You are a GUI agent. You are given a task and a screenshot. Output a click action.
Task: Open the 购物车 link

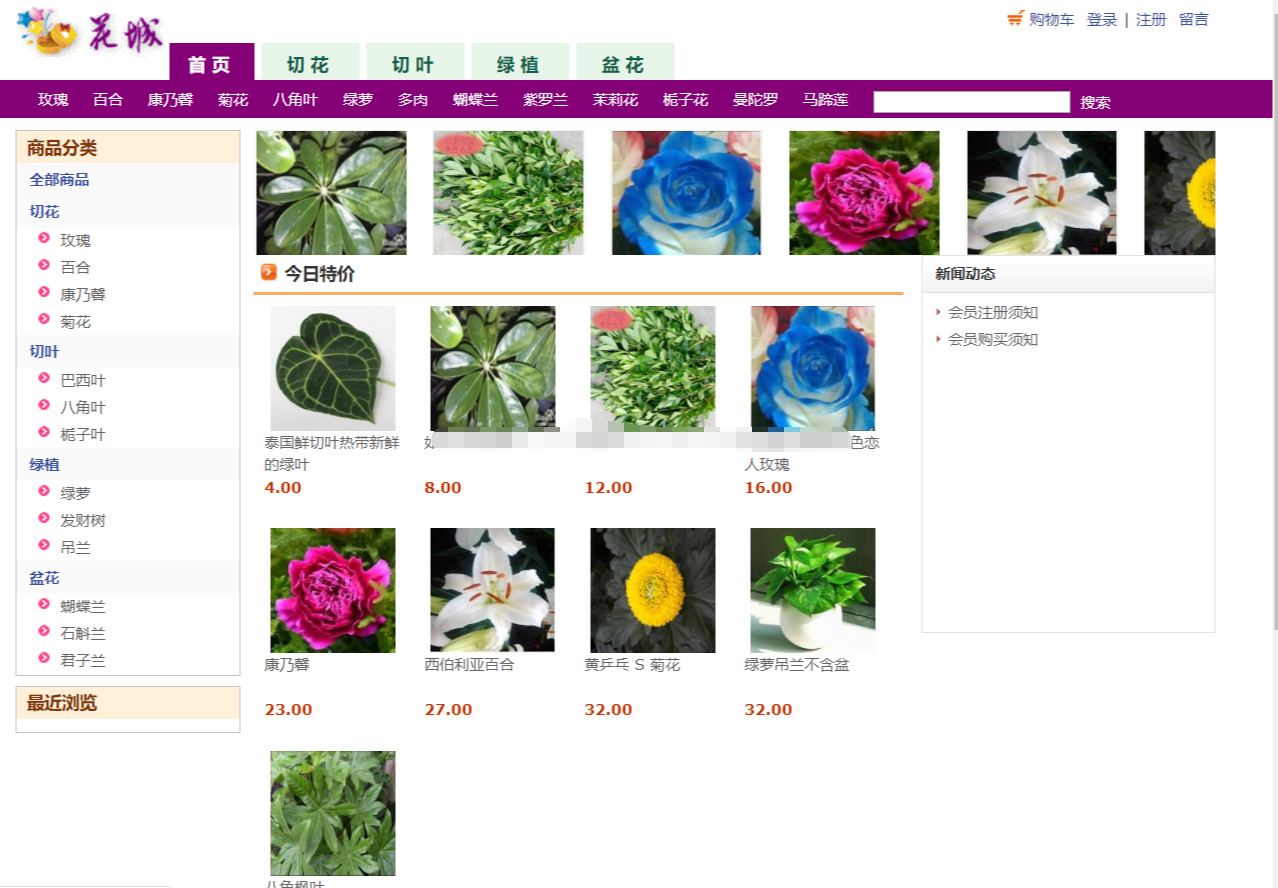(x=1051, y=19)
